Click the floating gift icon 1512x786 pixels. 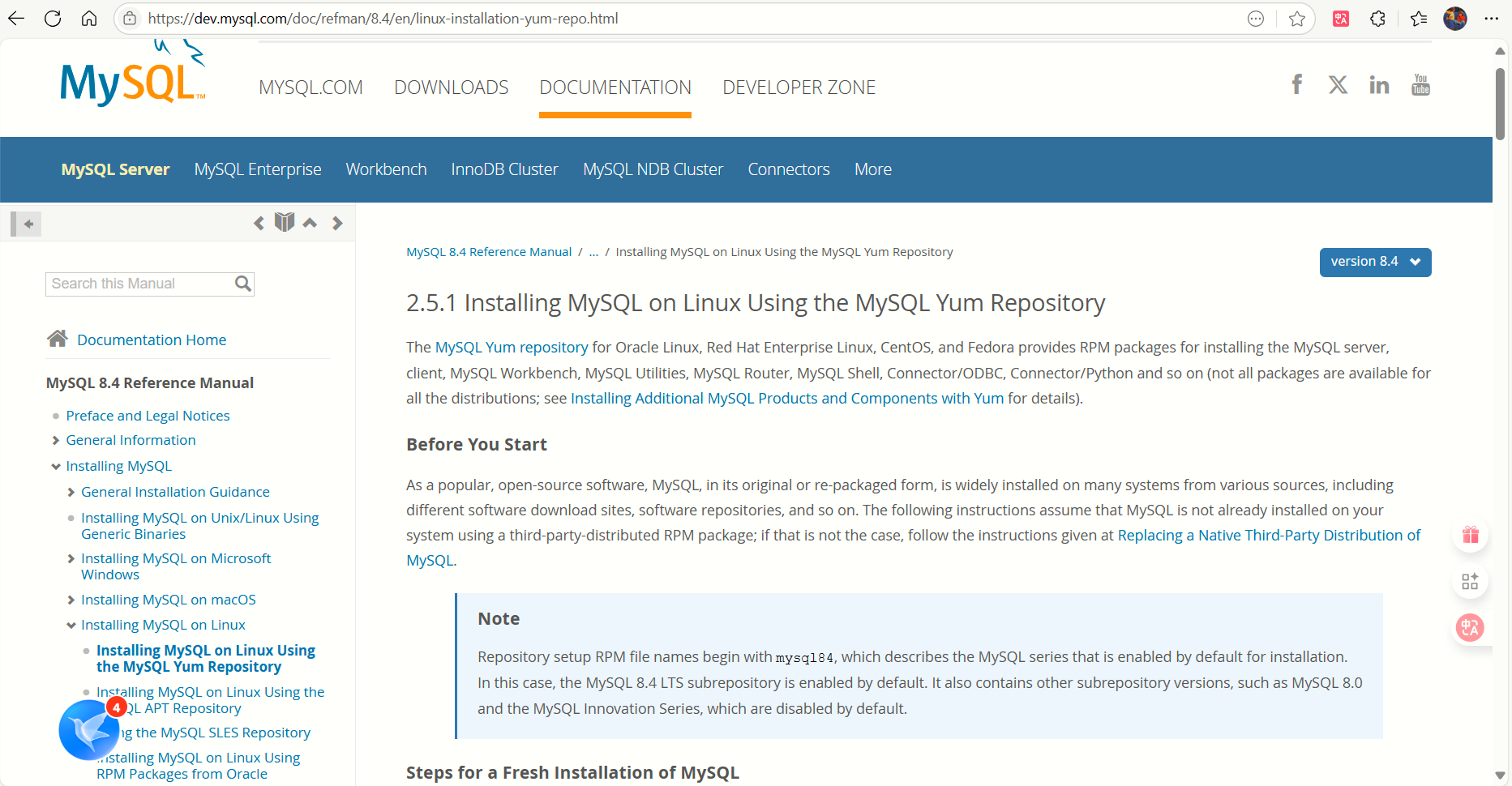(x=1471, y=535)
